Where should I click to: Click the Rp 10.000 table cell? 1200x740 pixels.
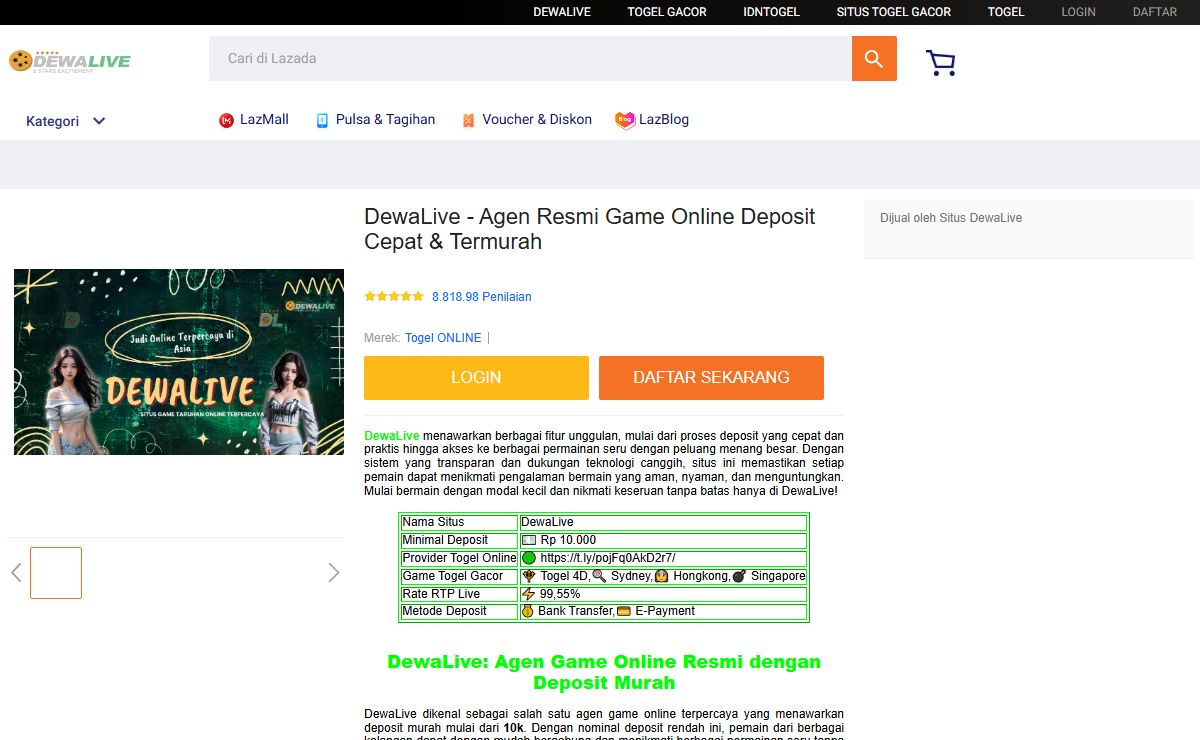point(663,540)
